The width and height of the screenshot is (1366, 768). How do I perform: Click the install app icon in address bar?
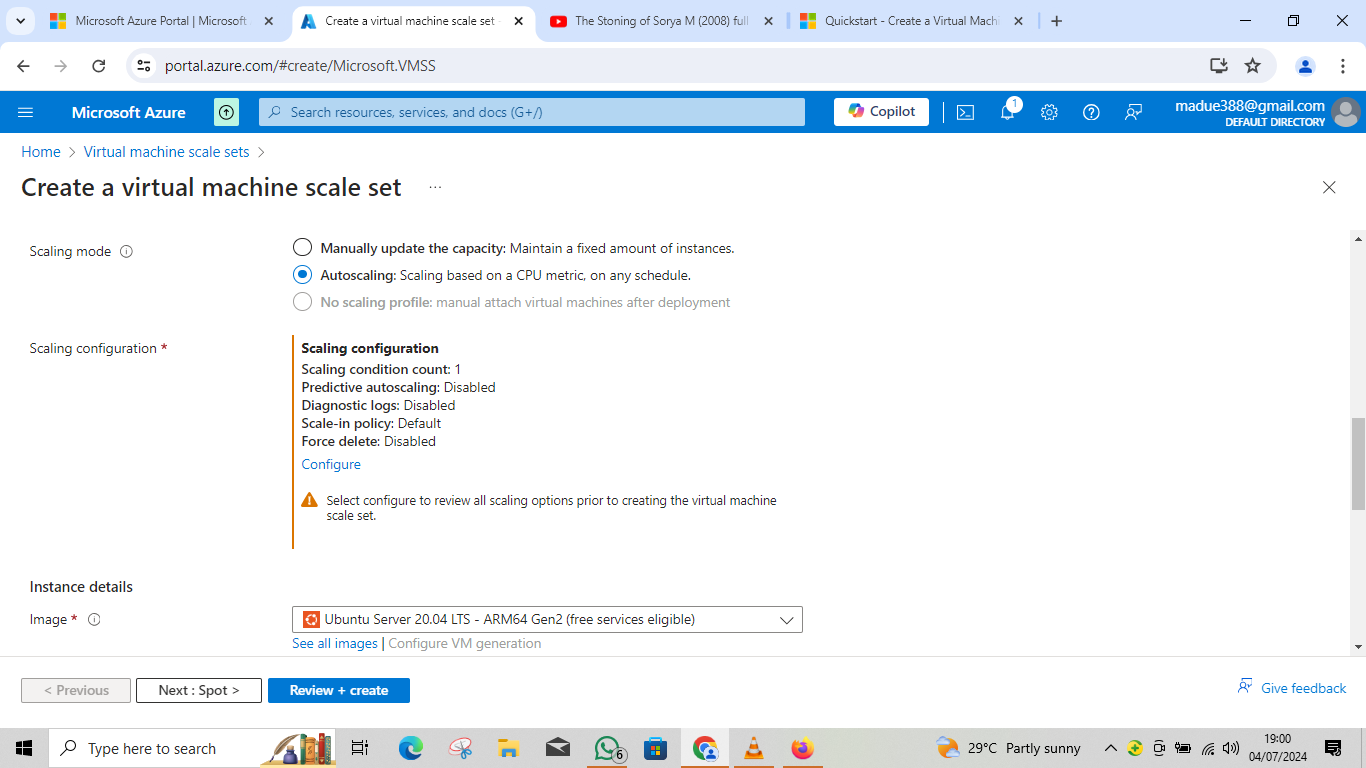tap(1218, 66)
